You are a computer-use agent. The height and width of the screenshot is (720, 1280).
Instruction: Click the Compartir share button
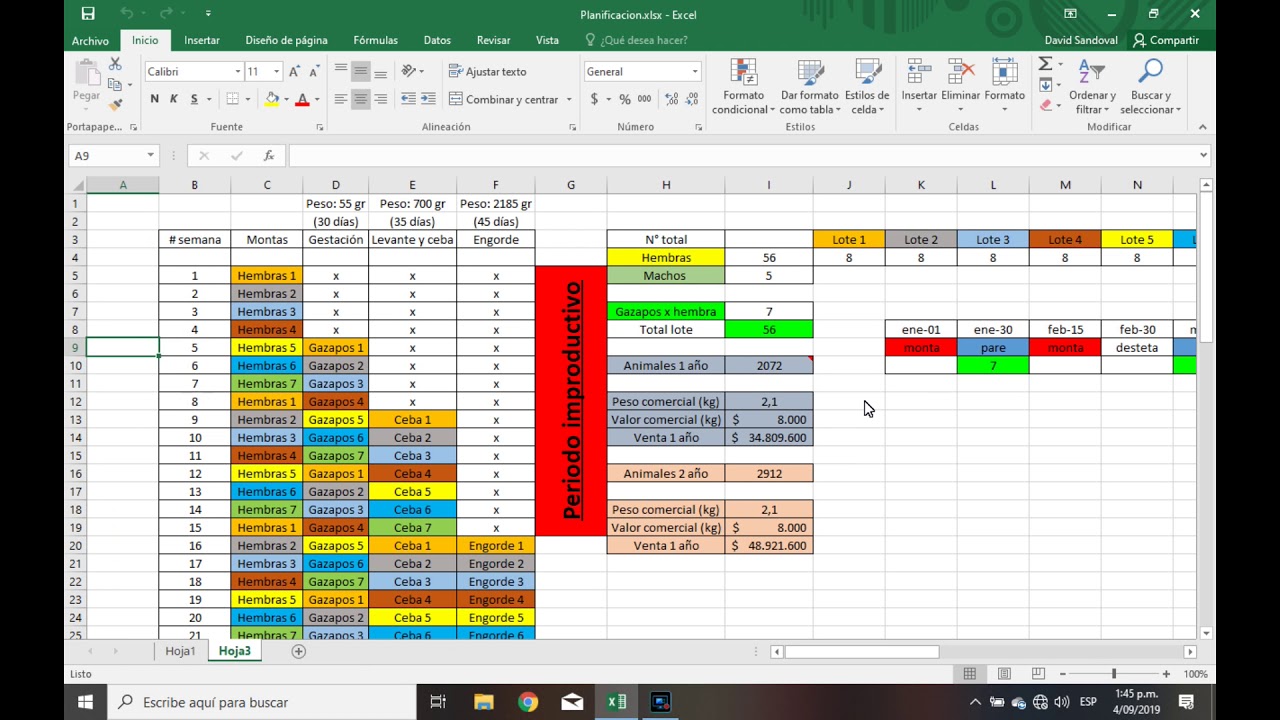(x=1166, y=40)
